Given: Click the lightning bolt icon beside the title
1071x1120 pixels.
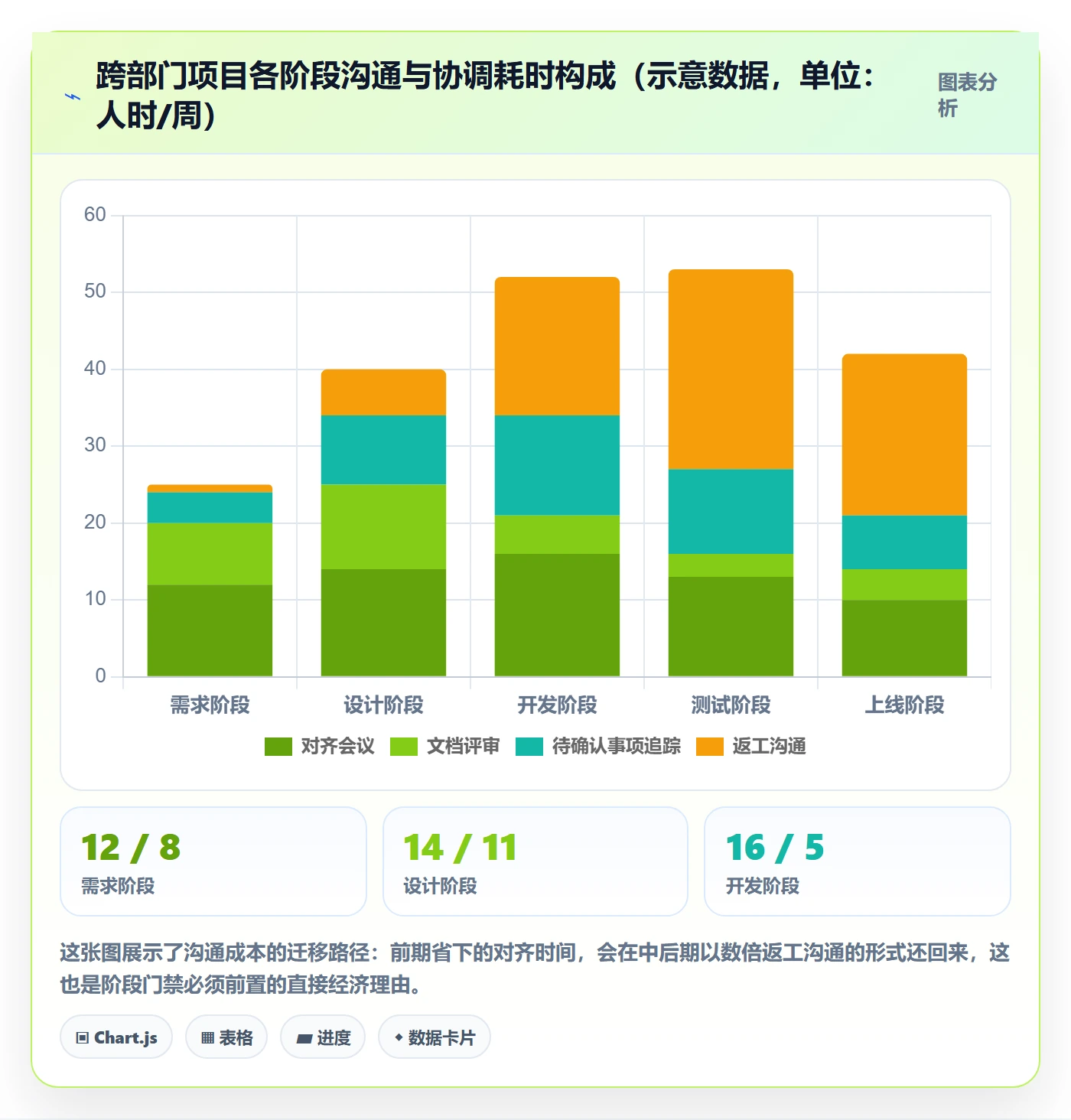Looking at the screenshot, I should pos(73,96).
